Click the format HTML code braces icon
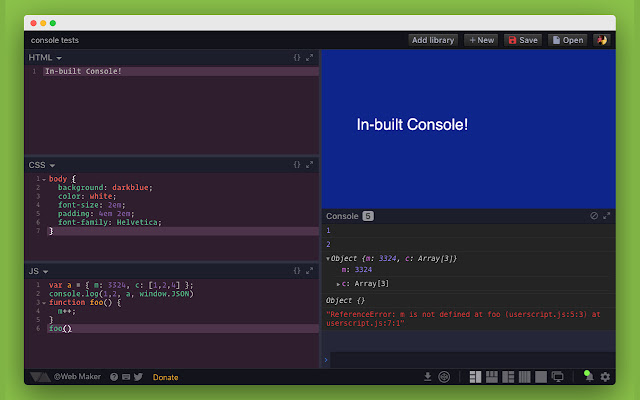Image resolution: width=640 pixels, height=400 pixels. click(x=297, y=58)
